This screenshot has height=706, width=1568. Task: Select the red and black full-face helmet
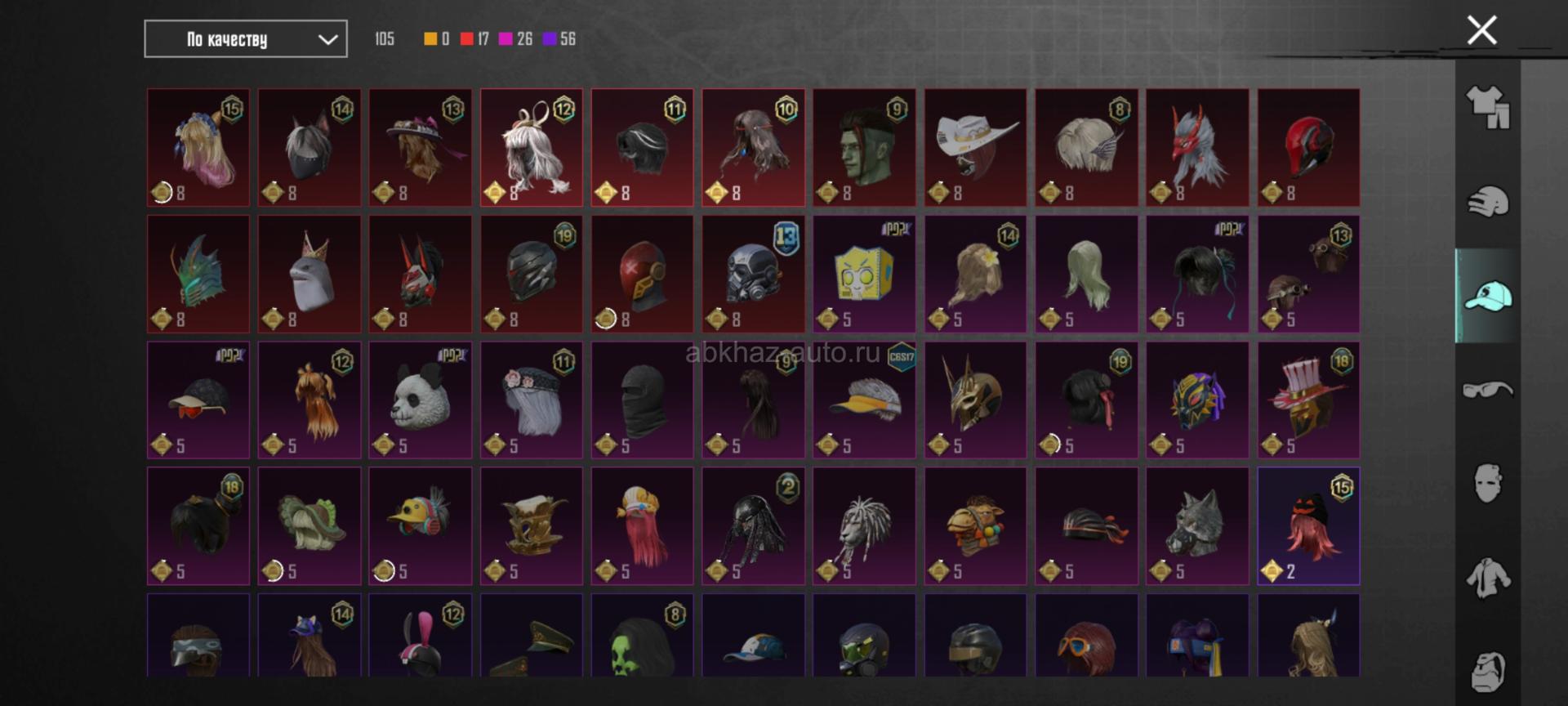pos(1308,147)
